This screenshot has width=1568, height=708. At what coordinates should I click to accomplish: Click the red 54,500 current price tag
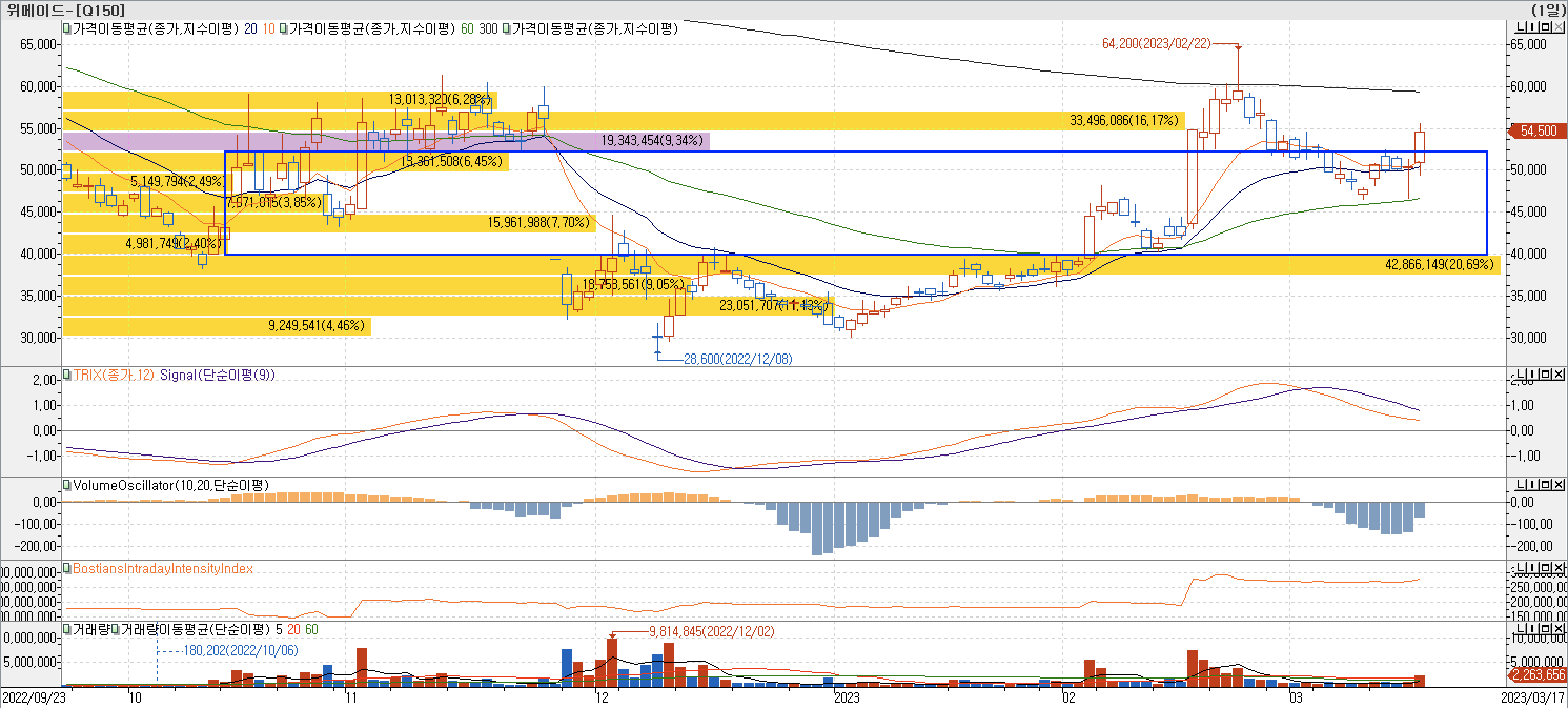click(1538, 131)
